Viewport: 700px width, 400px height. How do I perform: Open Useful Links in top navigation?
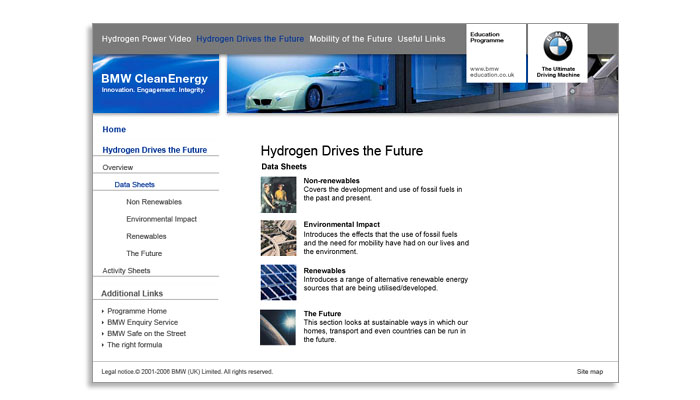click(421, 39)
